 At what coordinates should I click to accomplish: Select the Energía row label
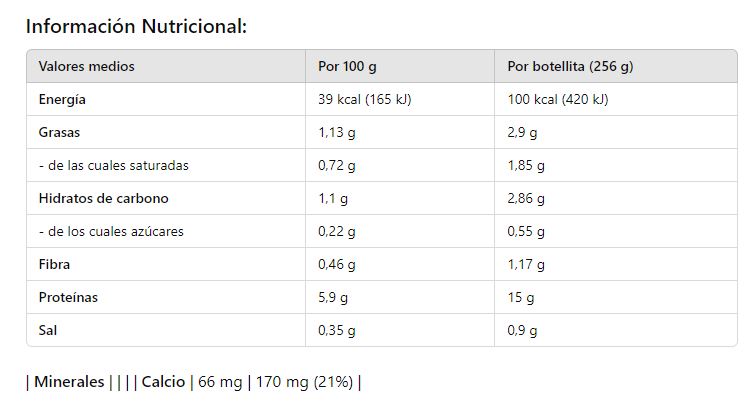pos(62,100)
